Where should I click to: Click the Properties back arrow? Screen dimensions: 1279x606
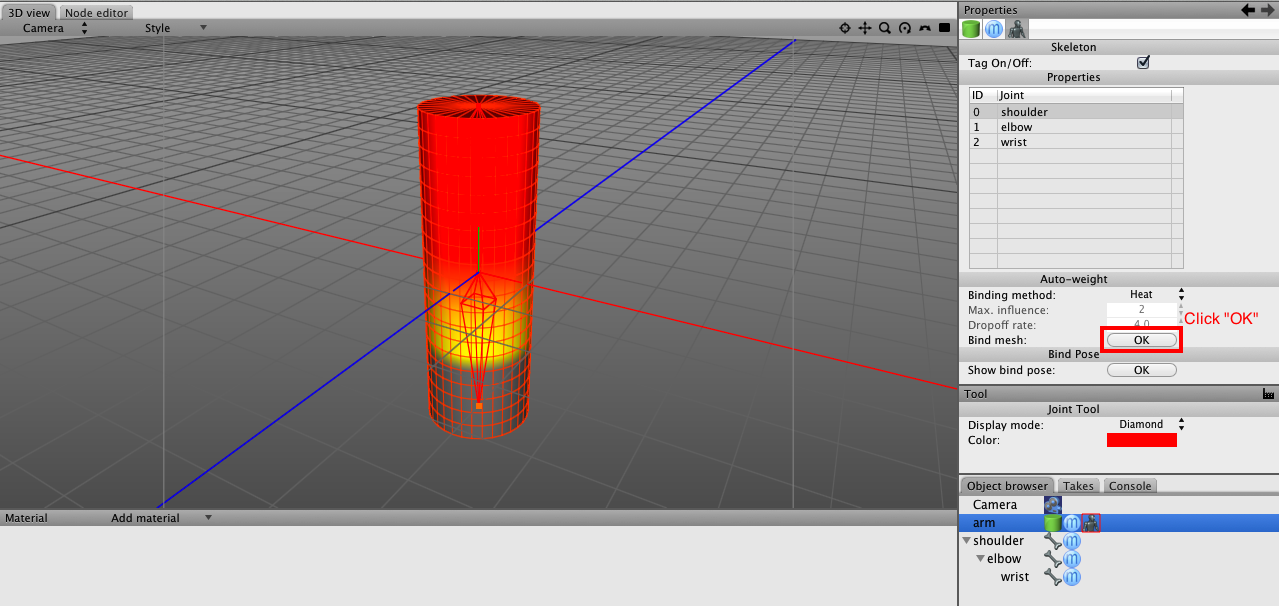1248,10
